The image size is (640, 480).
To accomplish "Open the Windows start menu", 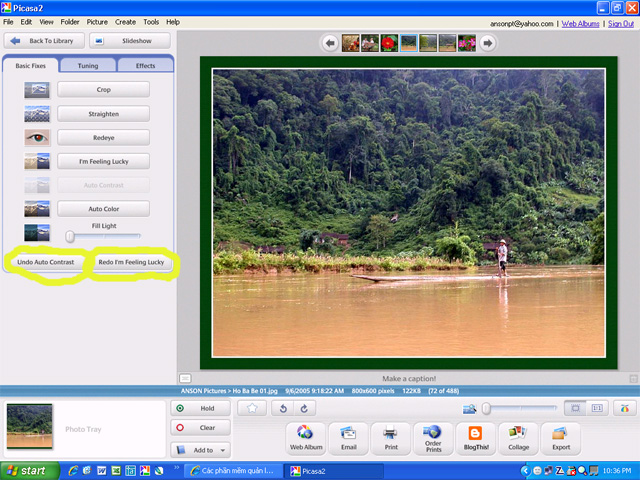I will (30, 471).
